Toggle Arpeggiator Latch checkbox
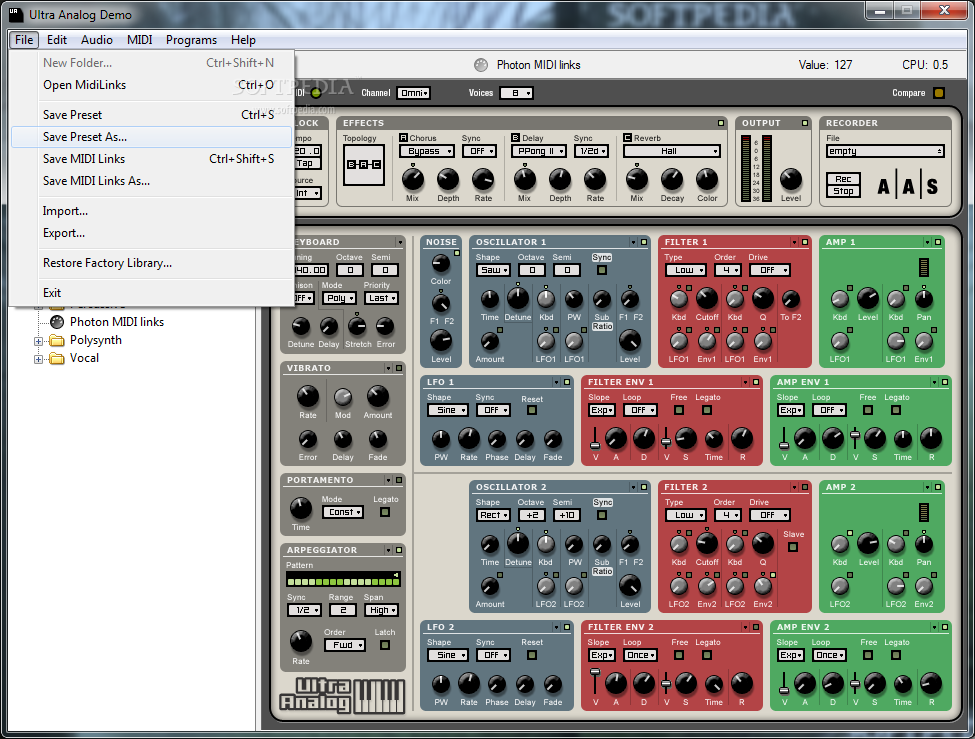Image resolution: width=975 pixels, height=739 pixels. (385, 645)
